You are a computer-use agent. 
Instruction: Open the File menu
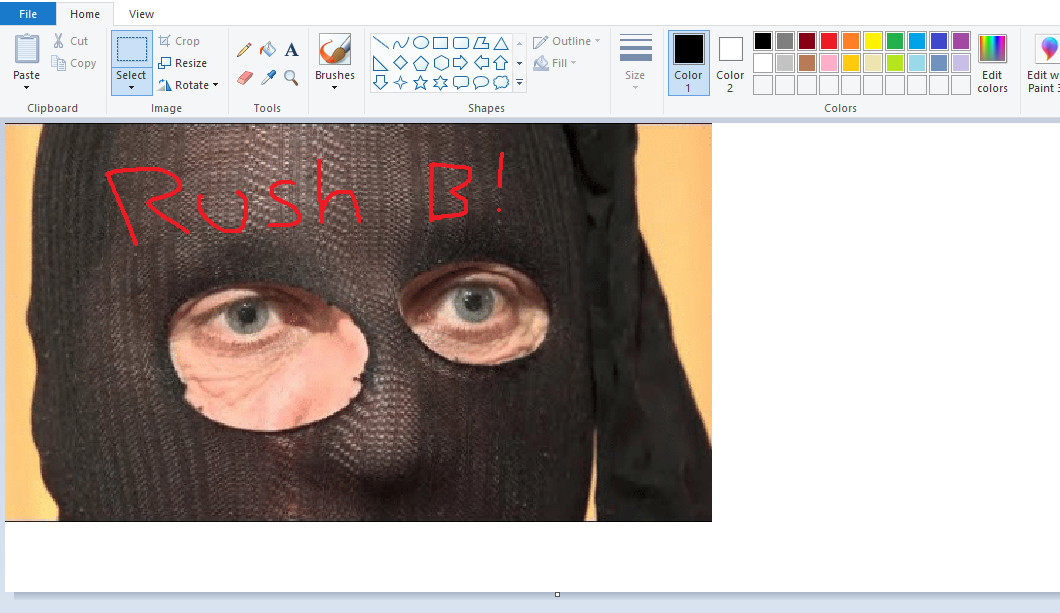pyautogui.click(x=28, y=14)
